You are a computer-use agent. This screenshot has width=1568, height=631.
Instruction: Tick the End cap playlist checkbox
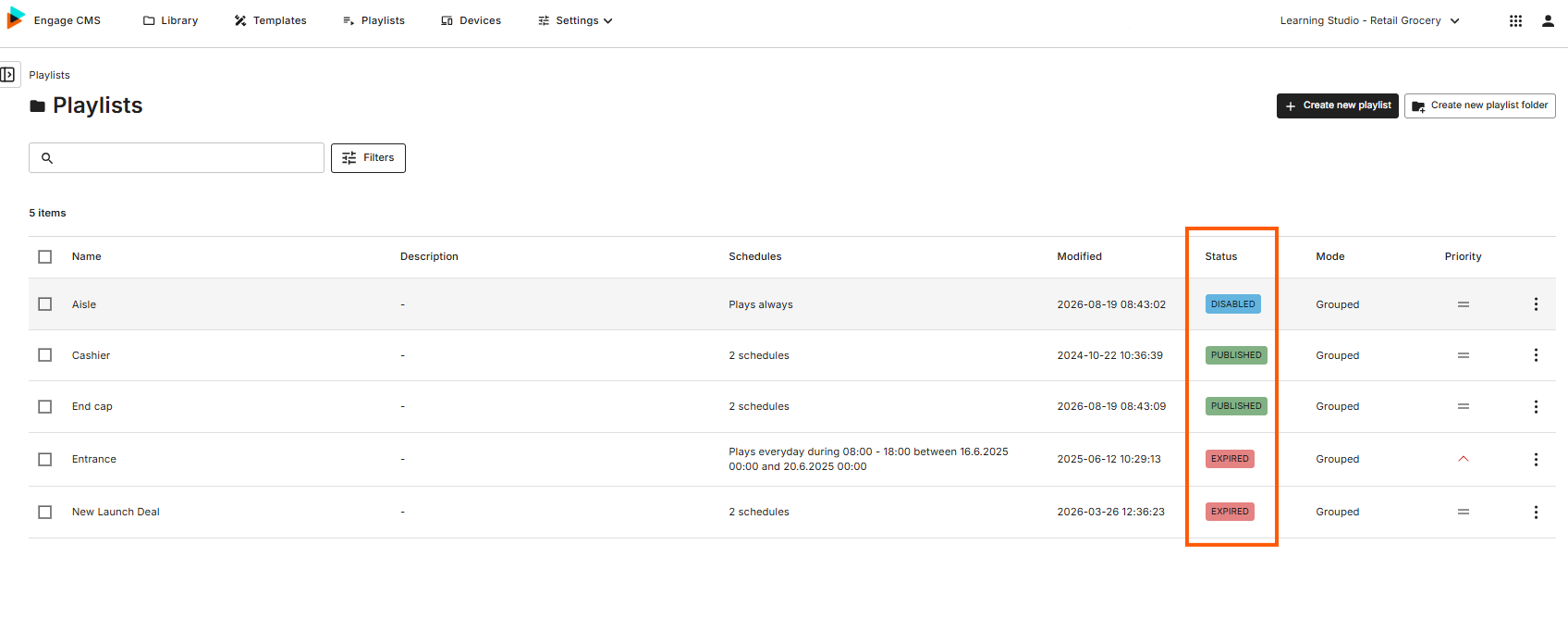point(45,407)
